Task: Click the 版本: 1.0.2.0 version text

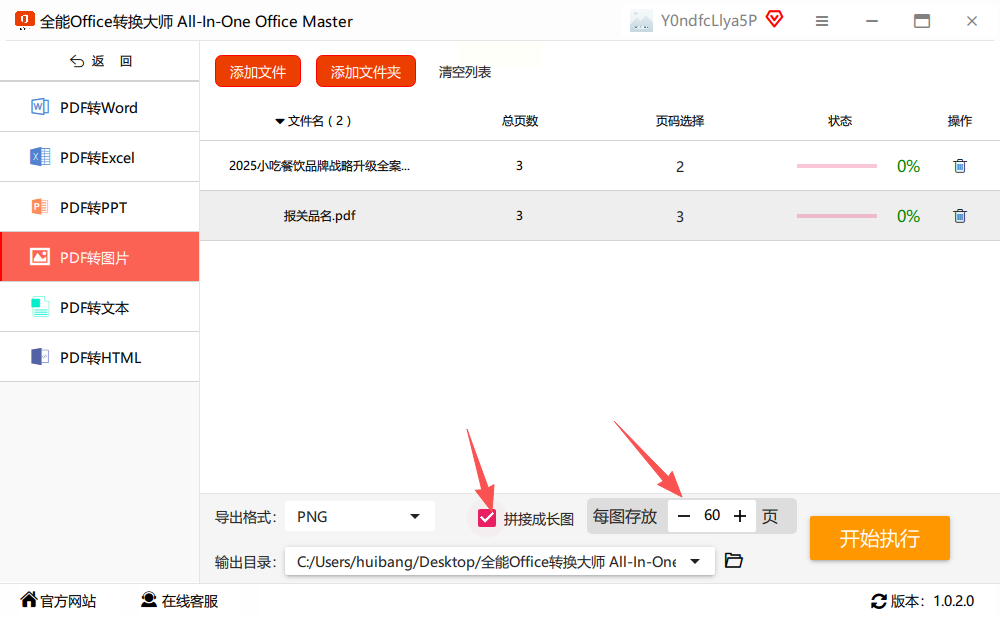Action: click(x=932, y=601)
